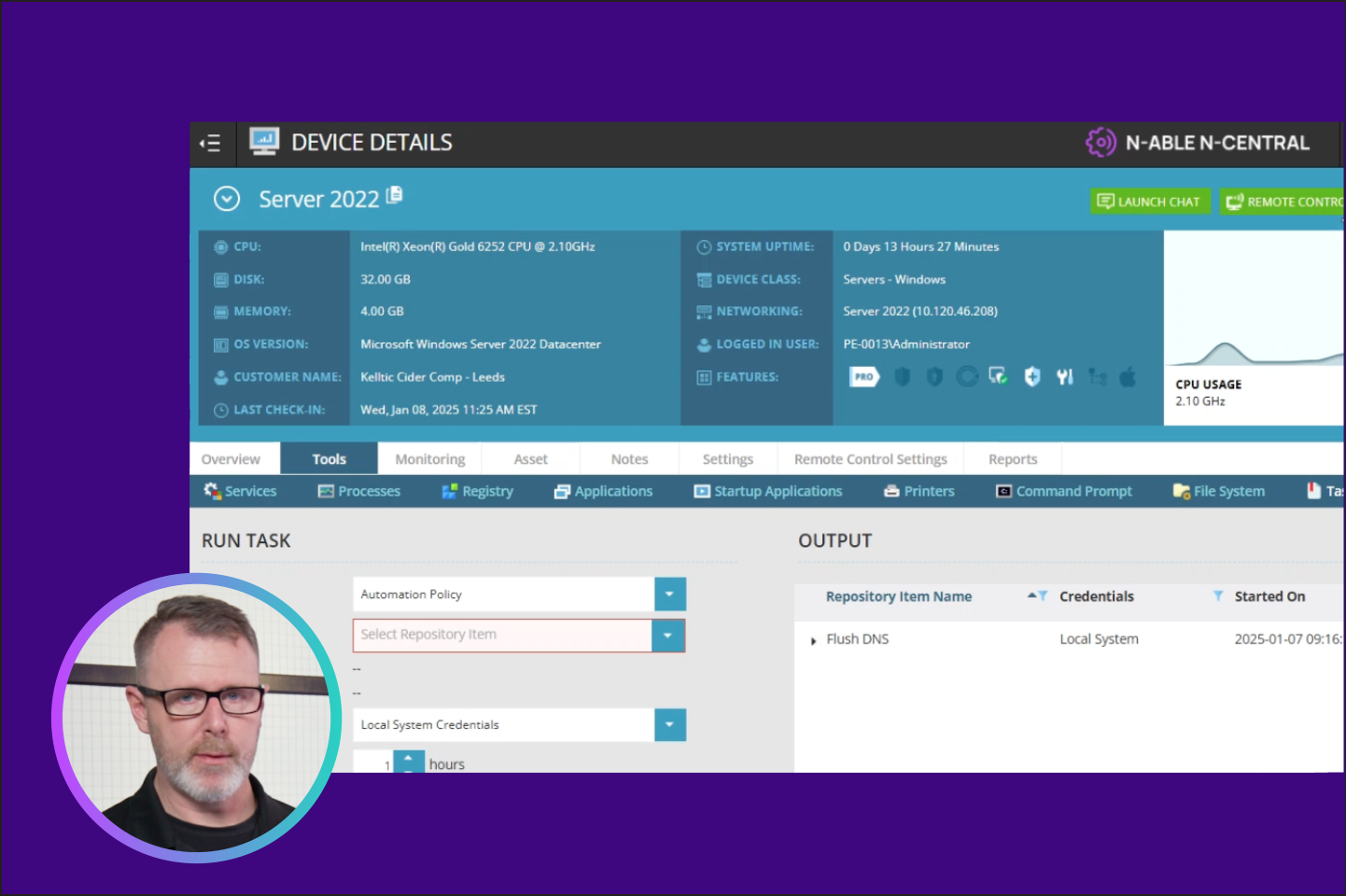This screenshot has width=1346, height=896.
Task: Switch to the Monitoring tab
Action: (x=429, y=459)
